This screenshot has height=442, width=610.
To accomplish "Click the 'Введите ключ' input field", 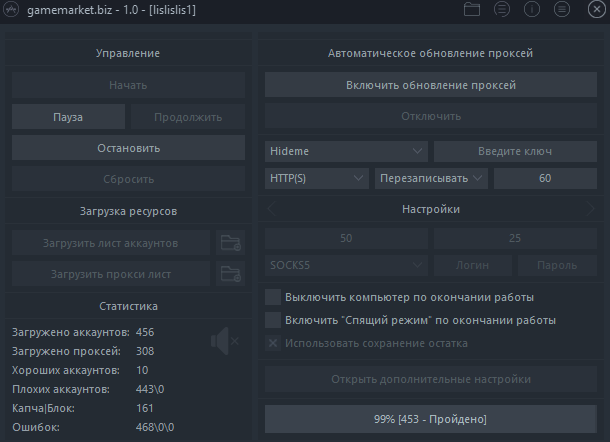I will click(515, 151).
